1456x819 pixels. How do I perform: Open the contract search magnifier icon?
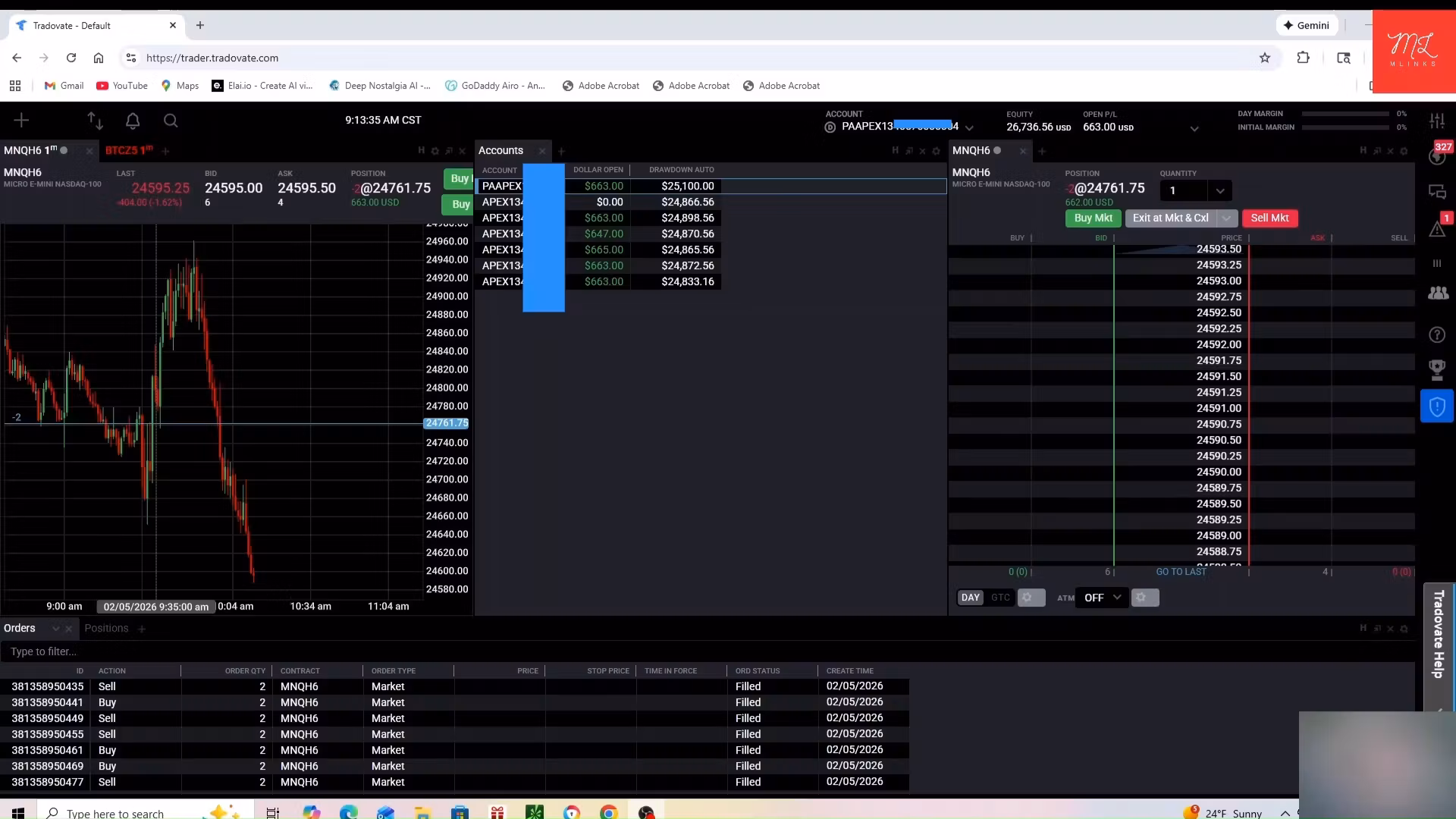point(171,120)
